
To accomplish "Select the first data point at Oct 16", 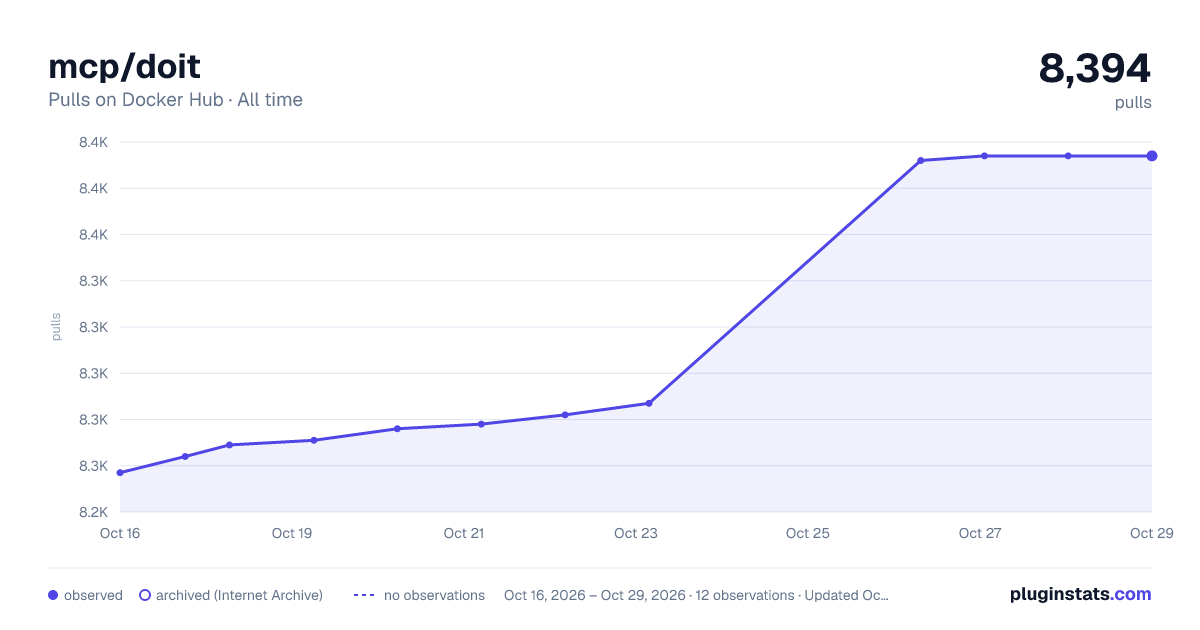I will [x=120, y=473].
